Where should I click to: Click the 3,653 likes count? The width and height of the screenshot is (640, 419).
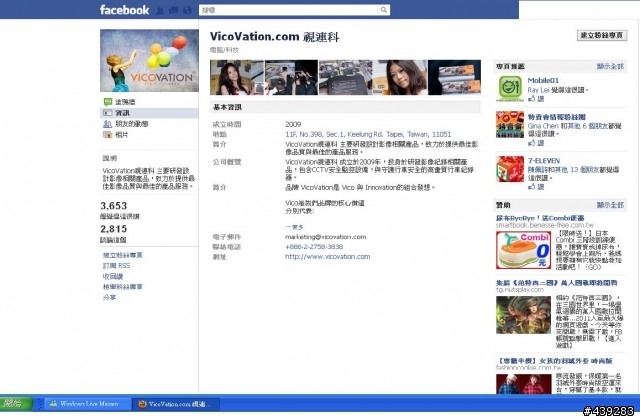pos(114,206)
